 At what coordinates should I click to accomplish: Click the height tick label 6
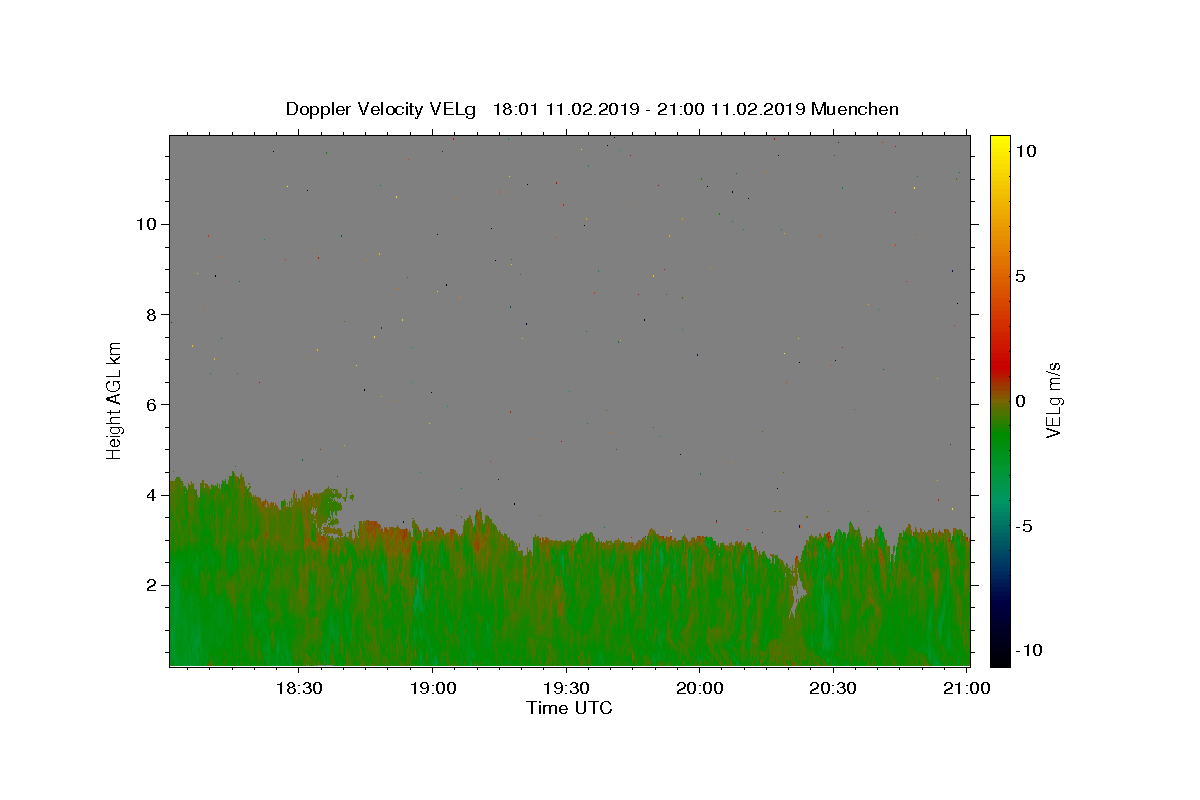click(x=151, y=404)
